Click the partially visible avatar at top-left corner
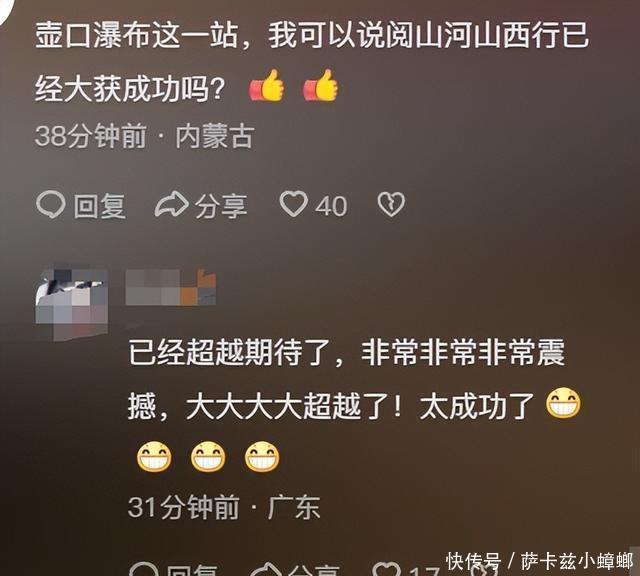Image resolution: width=640 pixels, height=576 pixels. 7,10
